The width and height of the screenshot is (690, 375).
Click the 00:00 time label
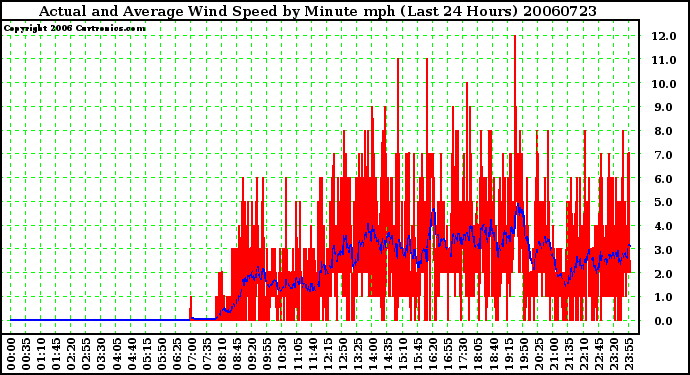[11, 354]
